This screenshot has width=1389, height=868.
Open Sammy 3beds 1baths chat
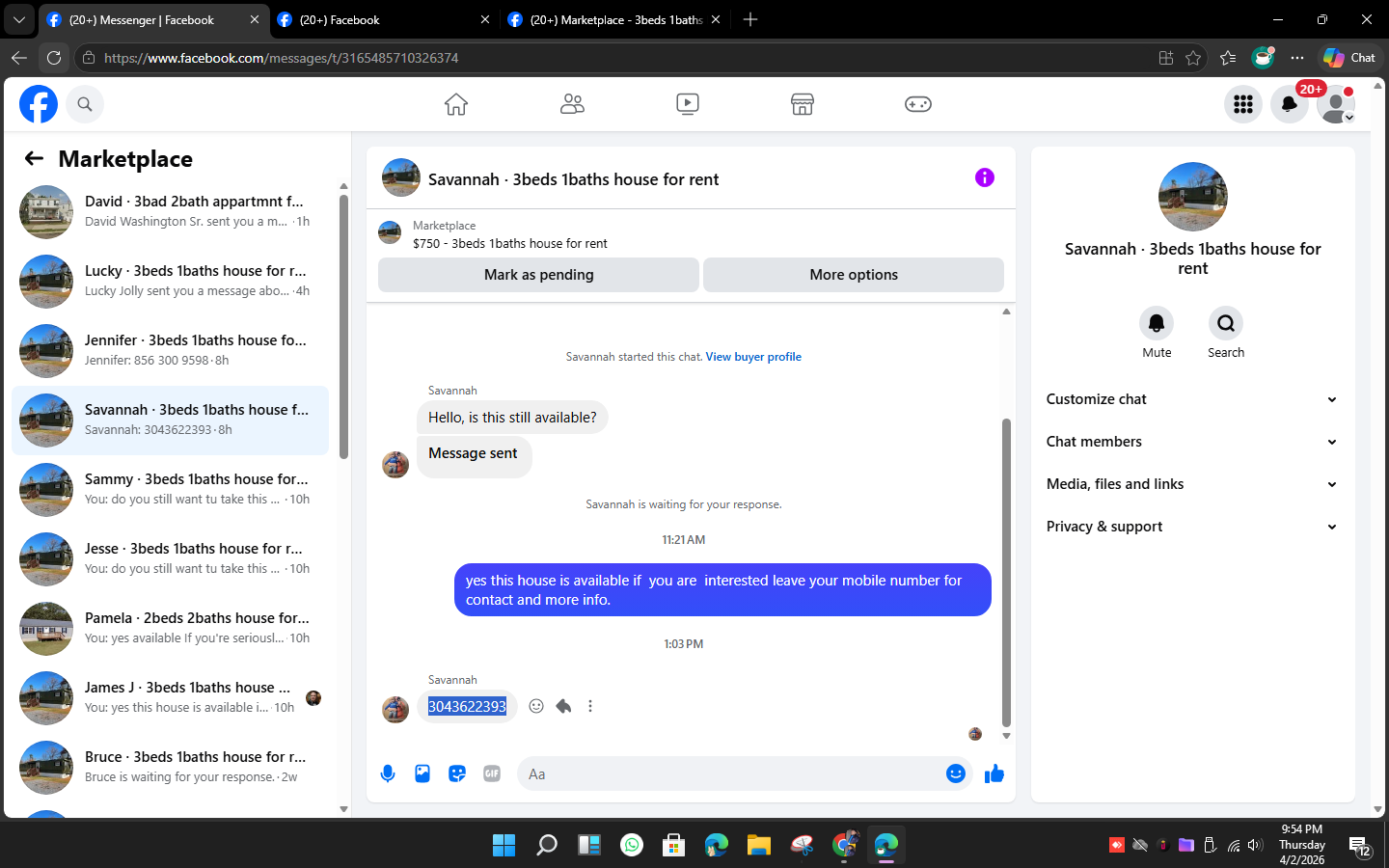tap(170, 490)
